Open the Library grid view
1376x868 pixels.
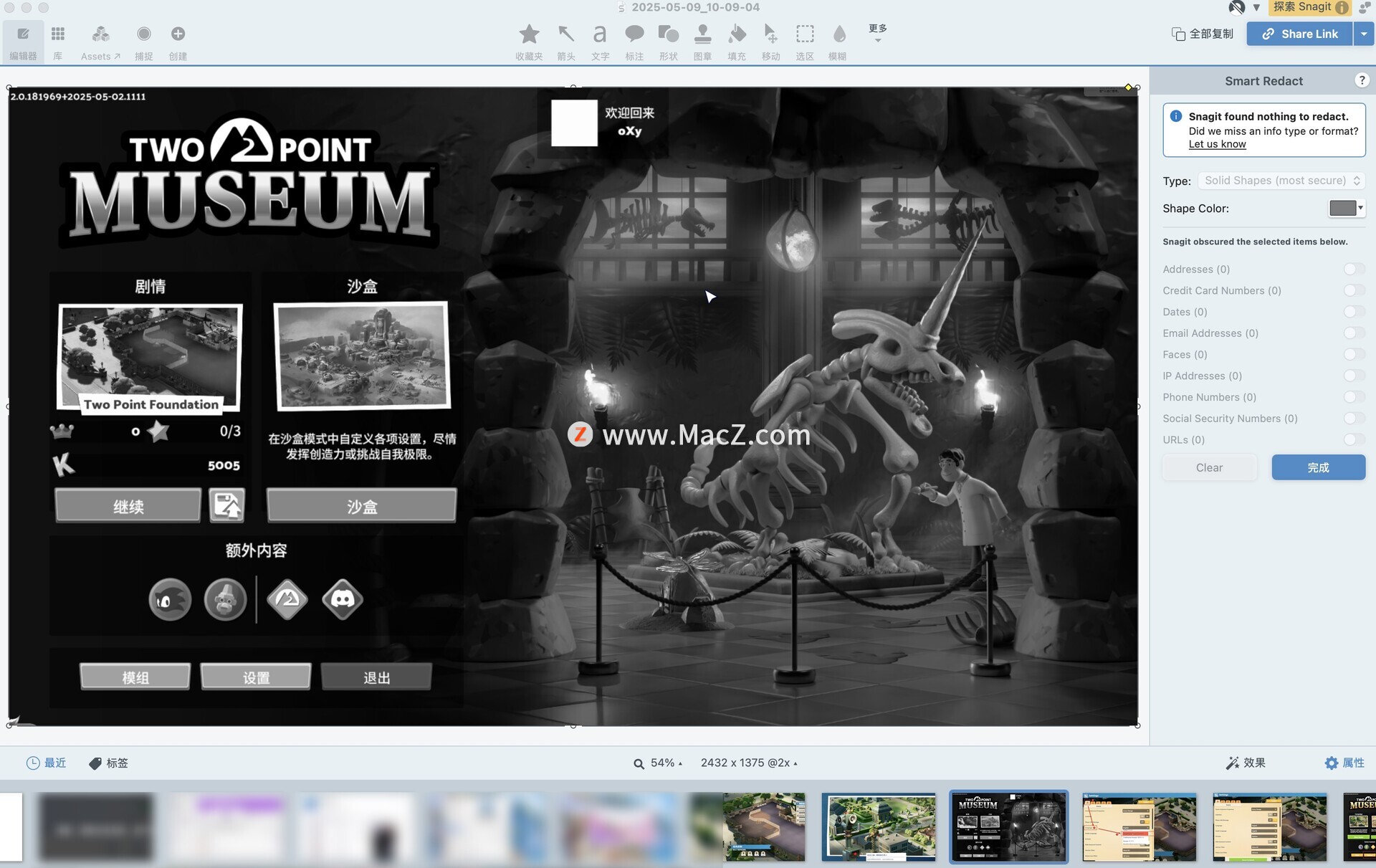point(58,42)
